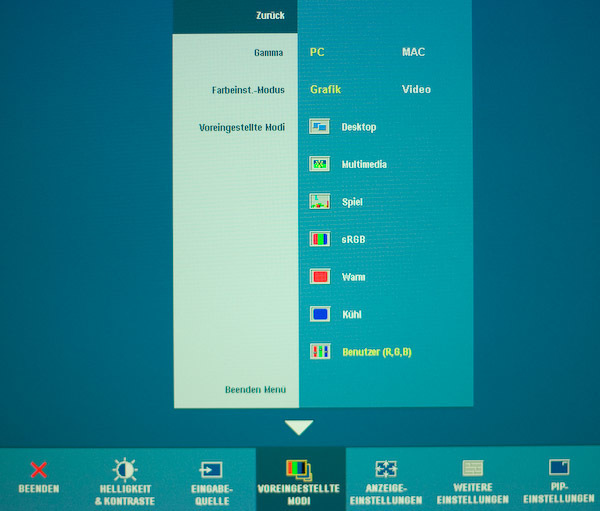The height and width of the screenshot is (511, 600).
Task: Select the blue Kühl preset icon
Action: click(x=320, y=314)
